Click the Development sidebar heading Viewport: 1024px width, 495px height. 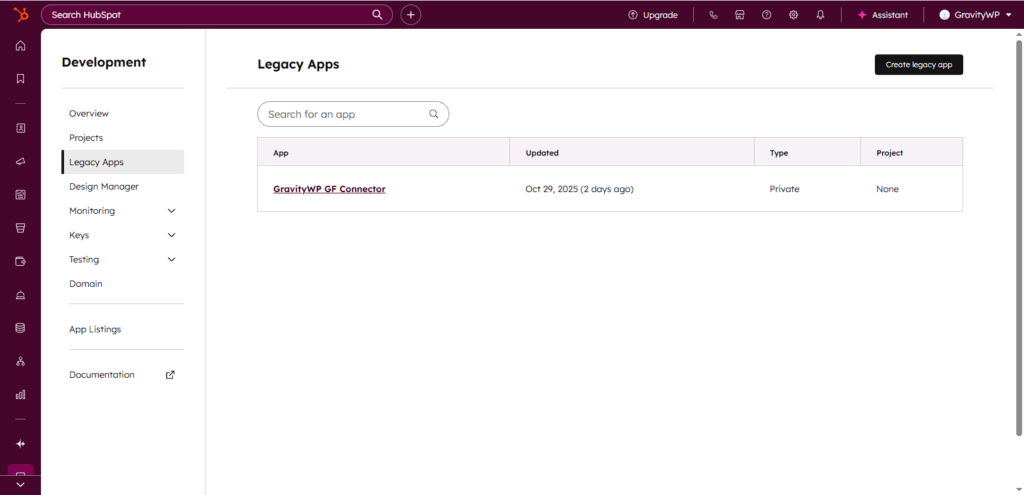point(104,62)
